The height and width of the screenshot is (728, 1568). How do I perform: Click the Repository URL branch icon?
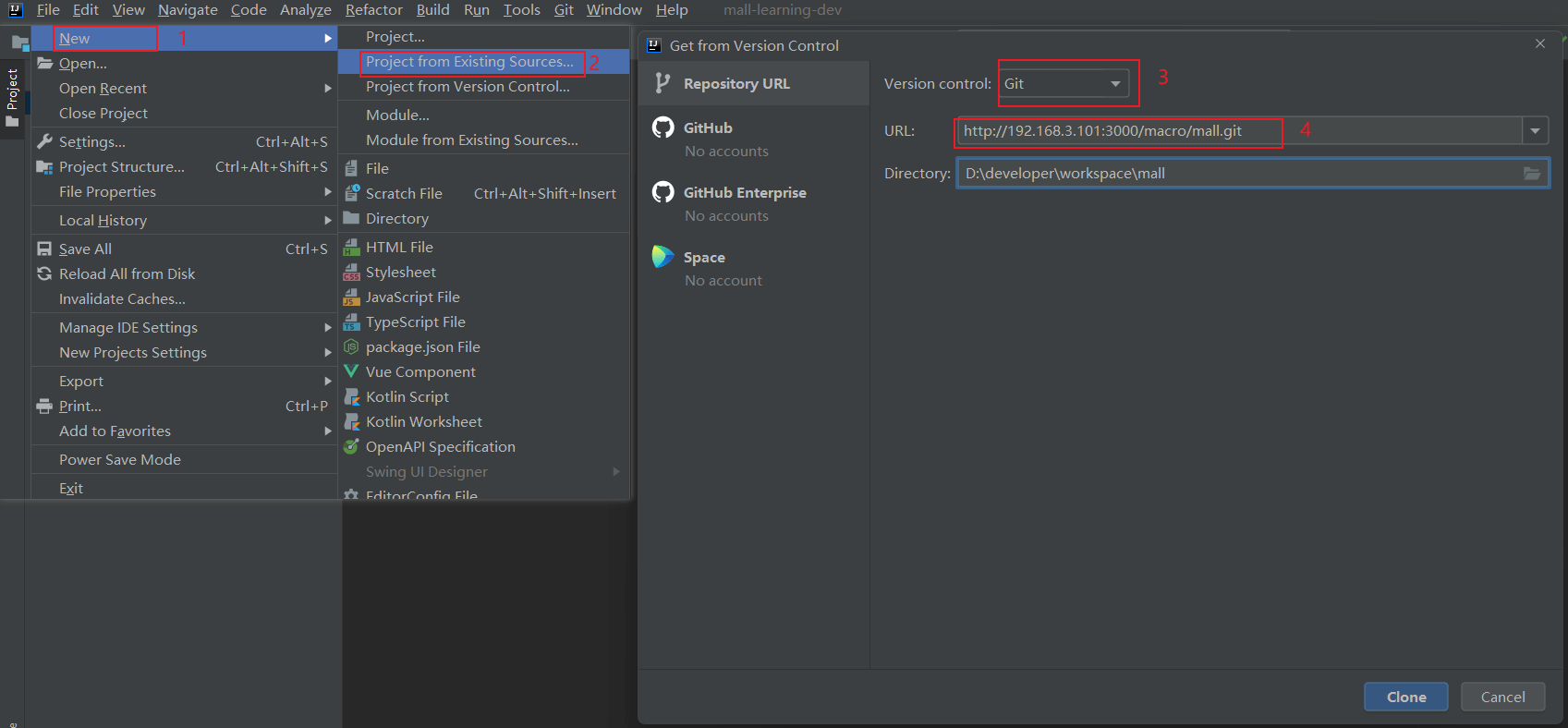pos(662,83)
